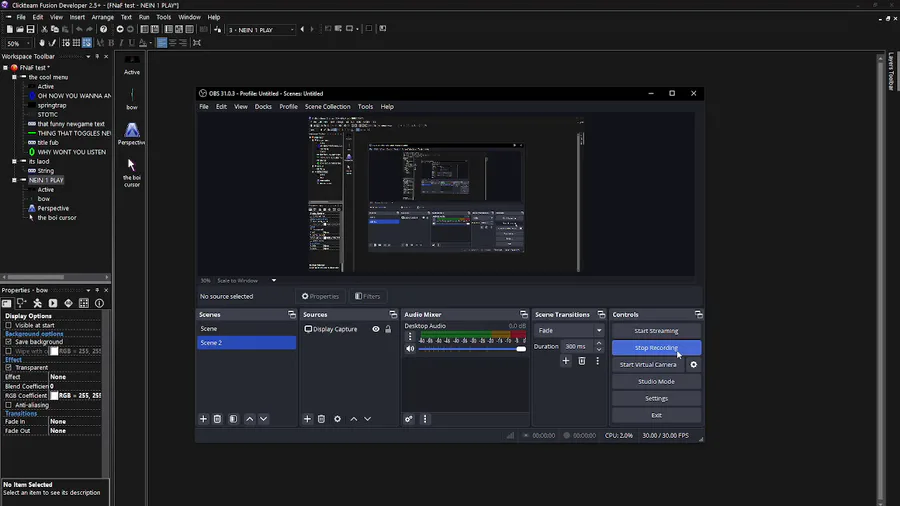This screenshot has width=900, height=506.
Task: Collapse FNaF test root node
Action: click(x=6, y=68)
